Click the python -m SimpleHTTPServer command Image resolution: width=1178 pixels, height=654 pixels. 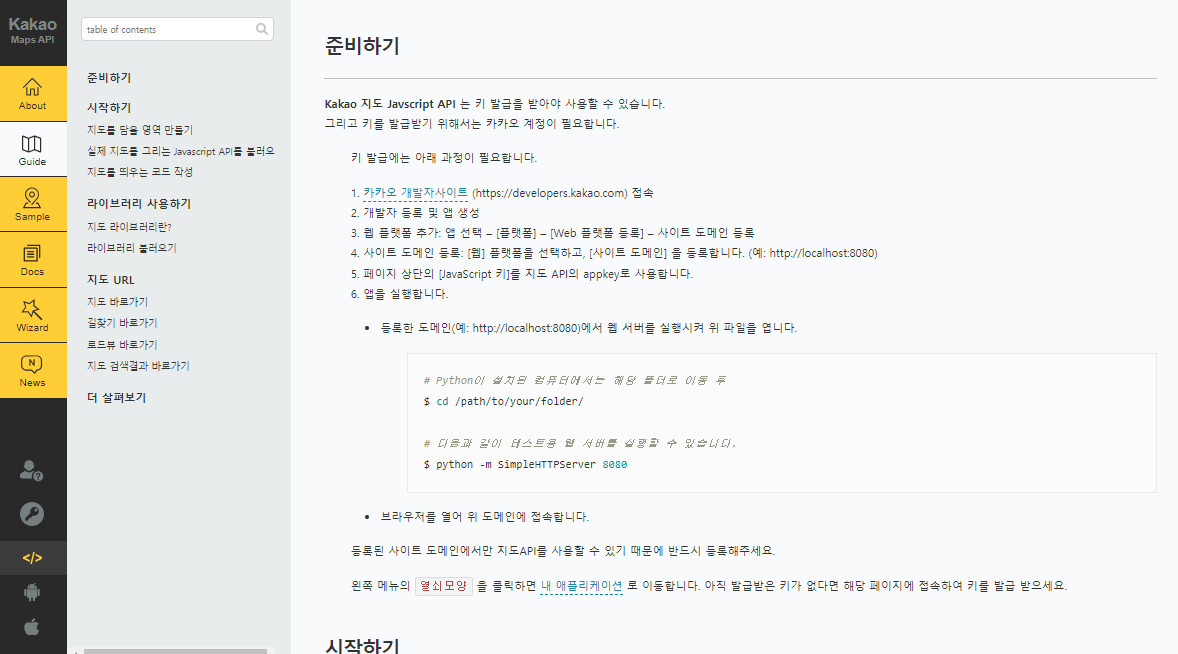tap(525, 465)
